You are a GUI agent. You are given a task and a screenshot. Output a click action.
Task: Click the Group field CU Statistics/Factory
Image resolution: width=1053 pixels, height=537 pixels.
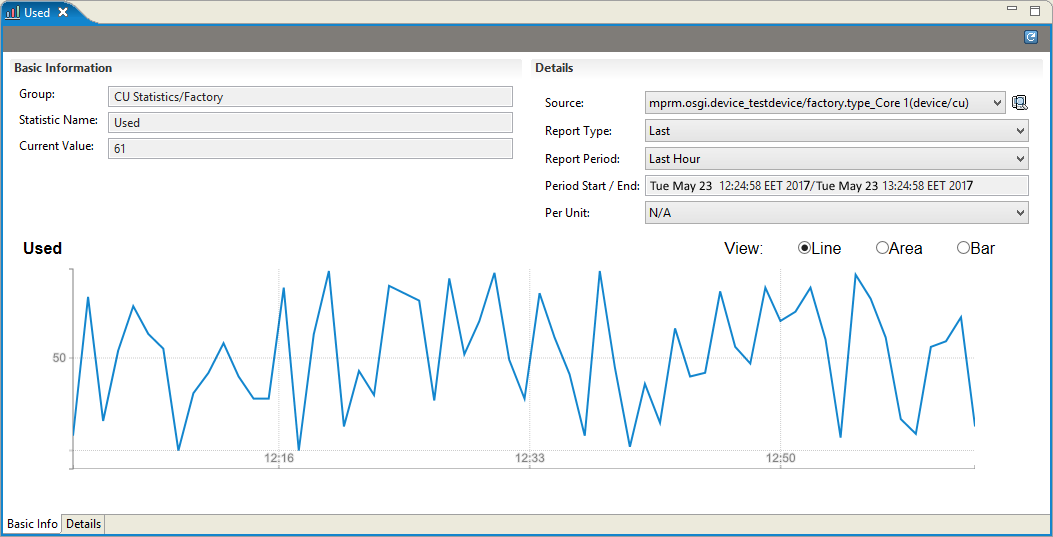pos(310,97)
